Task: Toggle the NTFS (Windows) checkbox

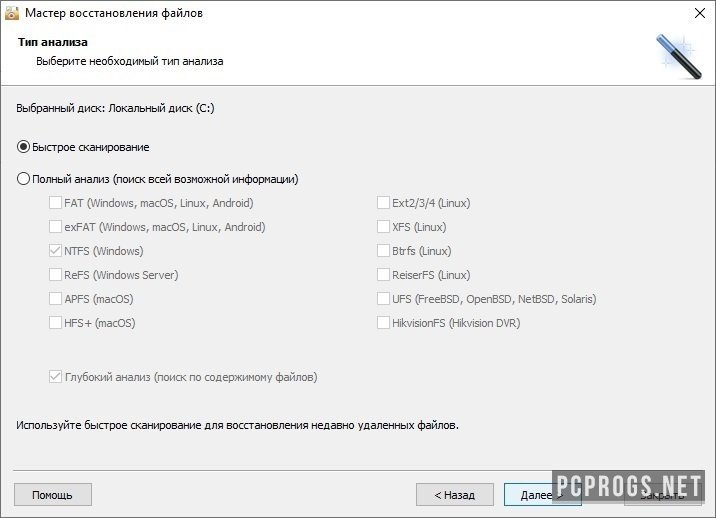Action: [55, 251]
